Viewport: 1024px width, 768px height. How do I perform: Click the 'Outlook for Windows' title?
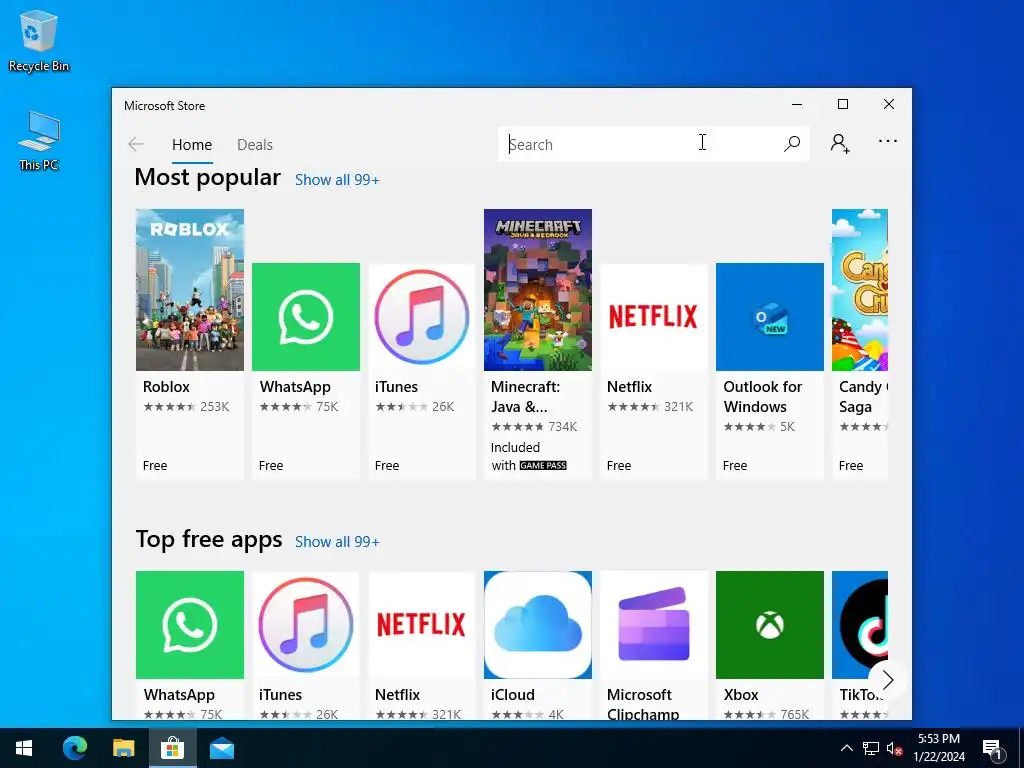pyautogui.click(x=763, y=396)
